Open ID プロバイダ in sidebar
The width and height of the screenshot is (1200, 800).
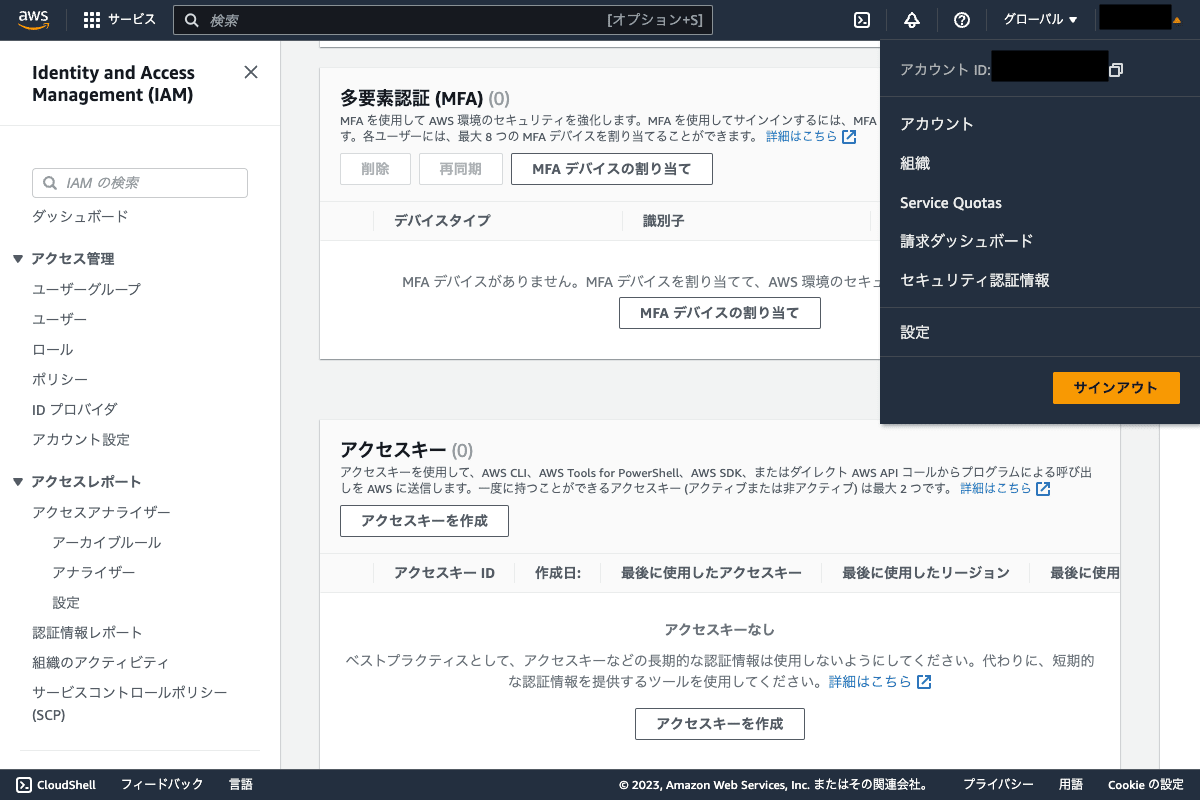(x=75, y=410)
